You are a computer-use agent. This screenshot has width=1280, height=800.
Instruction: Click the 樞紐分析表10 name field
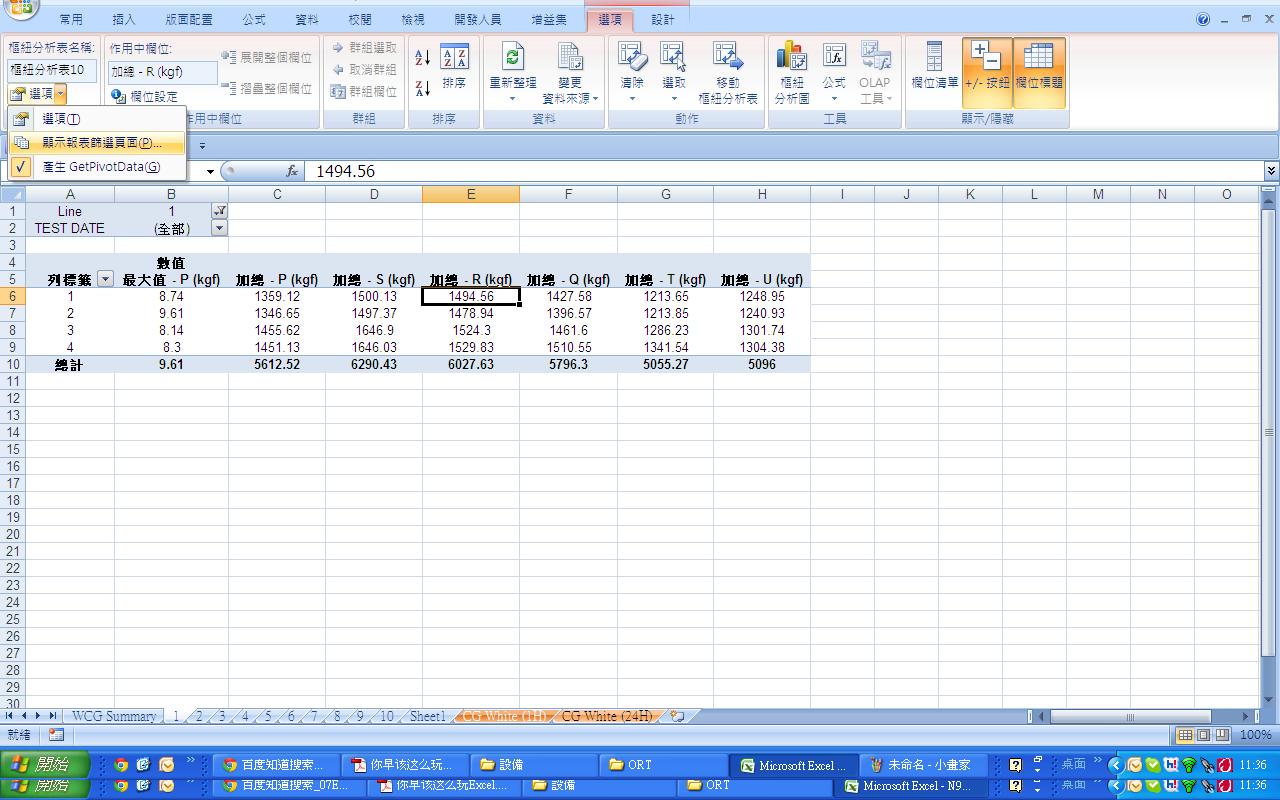(x=53, y=70)
